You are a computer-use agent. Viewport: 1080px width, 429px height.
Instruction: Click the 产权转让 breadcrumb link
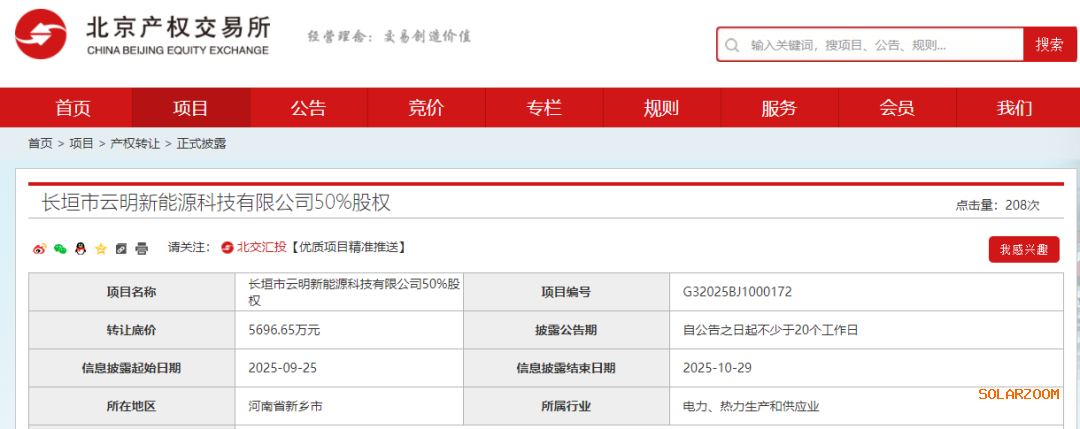pyautogui.click(x=135, y=144)
